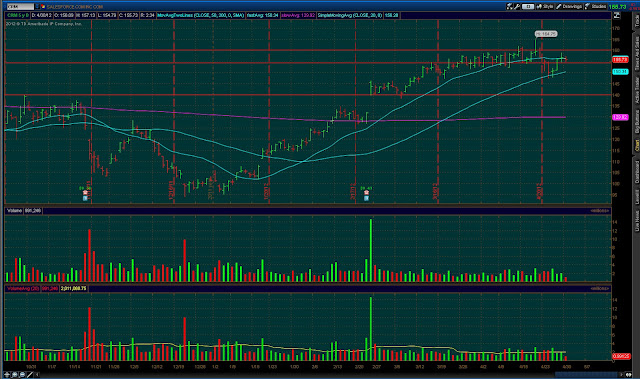The width and height of the screenshot is (640, 379).
Task: Select the drawing tool pencil icon at the bottom
Action: pyautogui.click(x=30, y=374)
